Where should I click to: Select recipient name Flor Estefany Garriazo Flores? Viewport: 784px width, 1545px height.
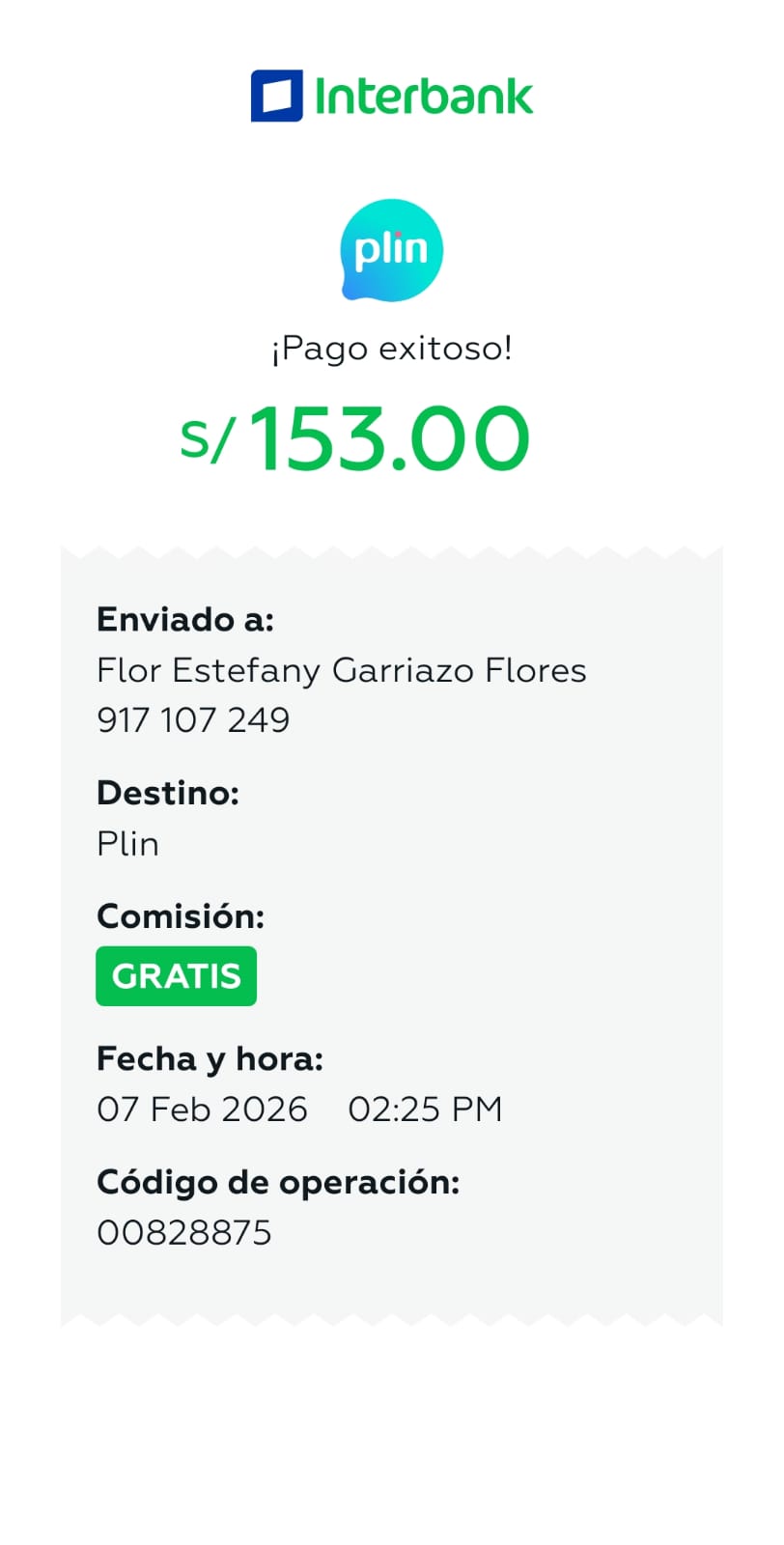click(x=341, y=670)
